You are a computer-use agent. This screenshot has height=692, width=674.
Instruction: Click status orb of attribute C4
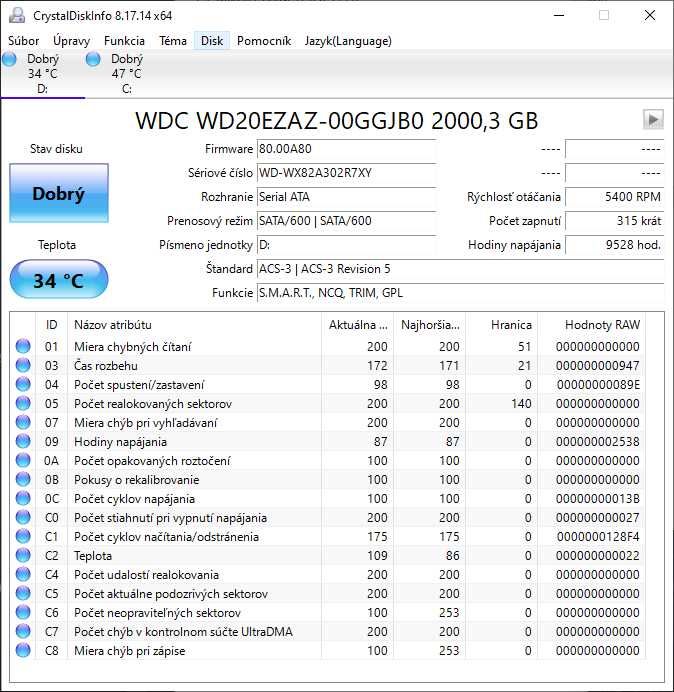(23, 575)
